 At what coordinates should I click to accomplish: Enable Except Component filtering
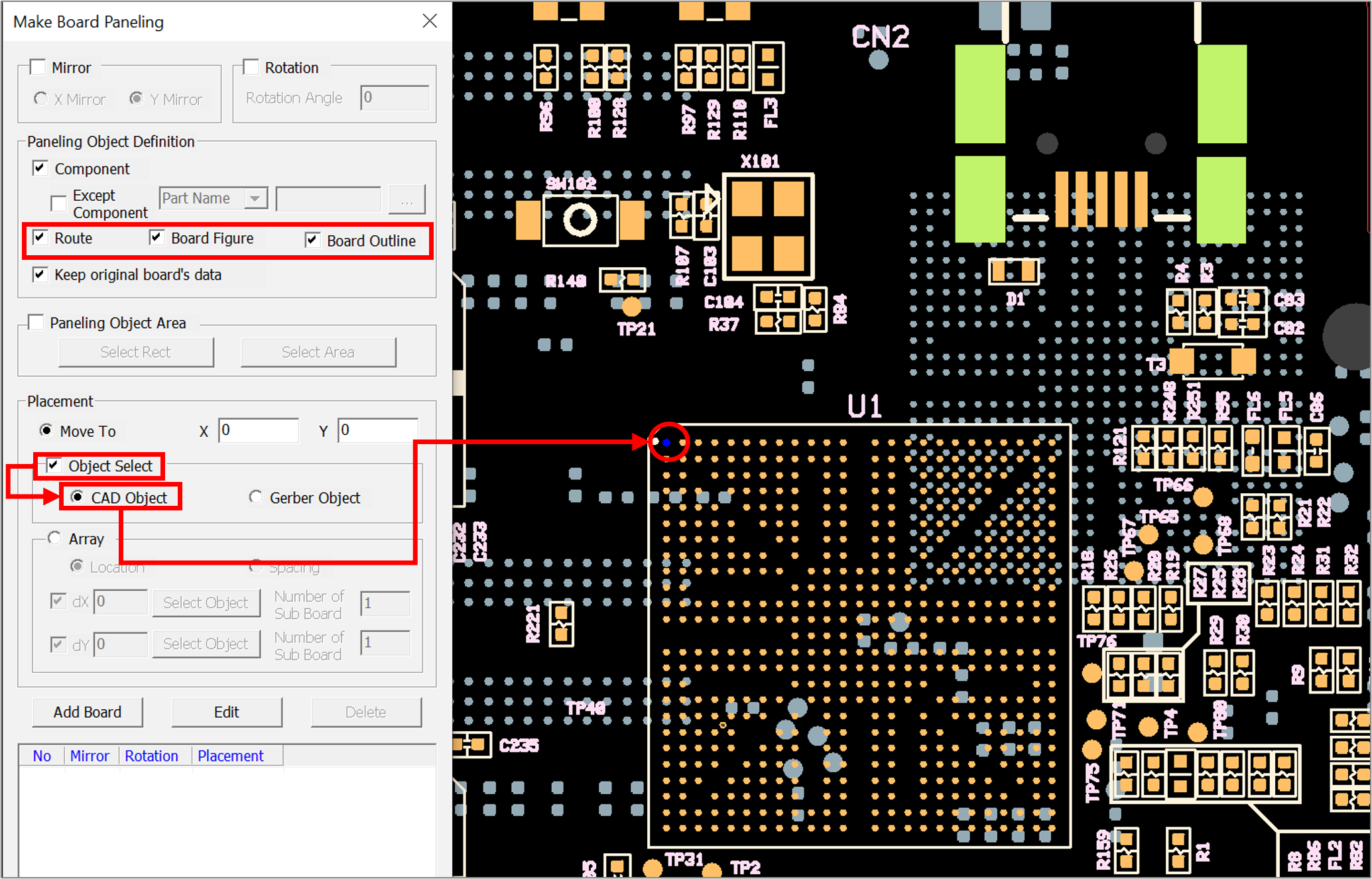click(x=58, y=203)
